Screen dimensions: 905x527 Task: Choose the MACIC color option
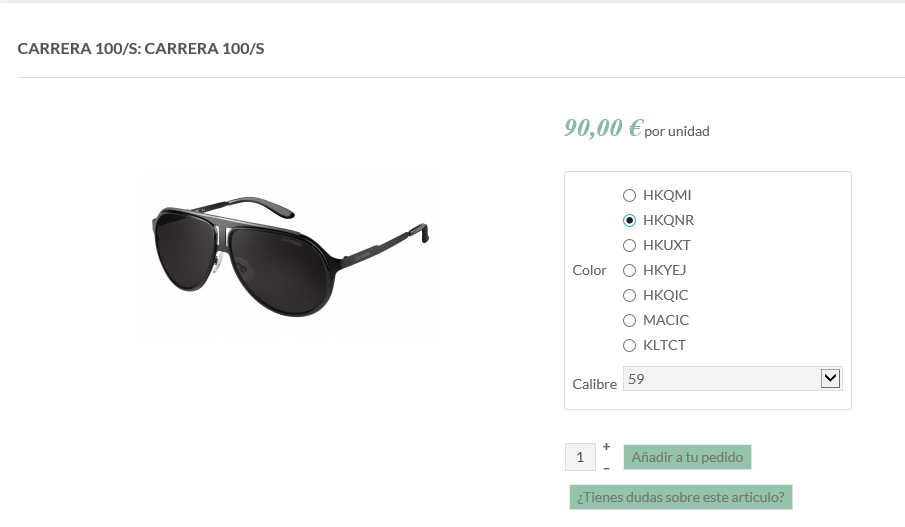[630, 321]
